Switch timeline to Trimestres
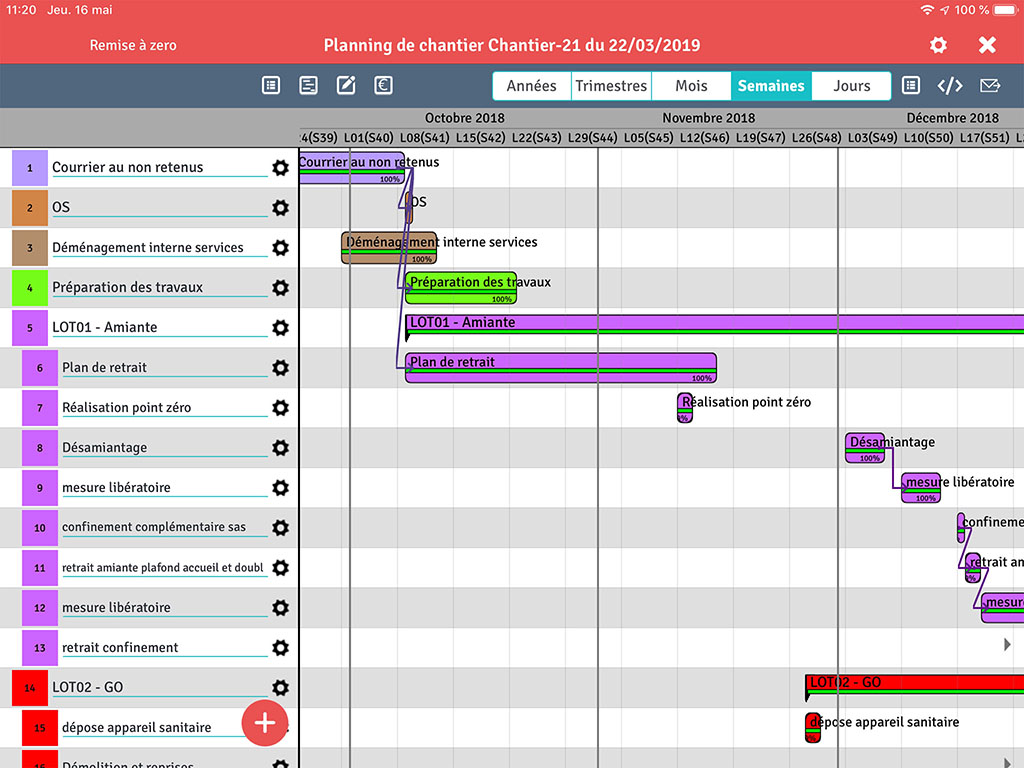Screen dimensions: 1024x768 [x=611, y=86]
